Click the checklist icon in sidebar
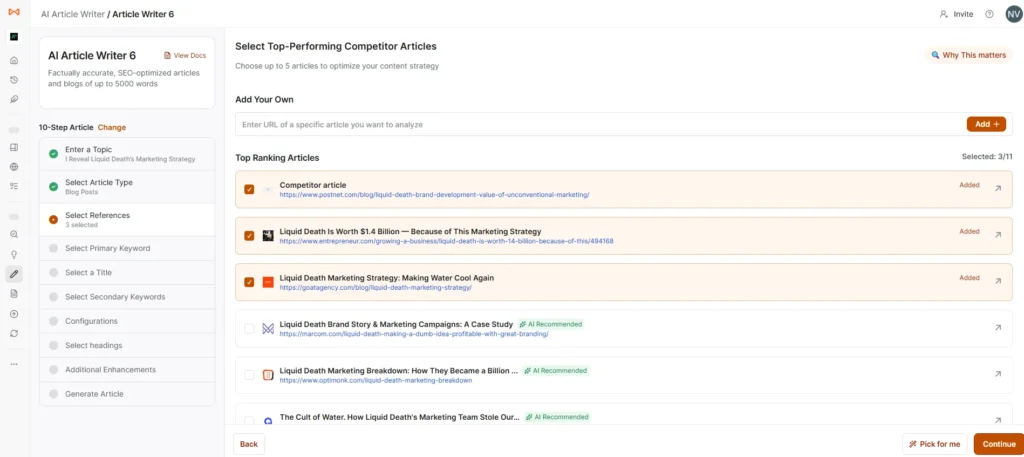Viewport: 1024px width, 457px height. 14,186
